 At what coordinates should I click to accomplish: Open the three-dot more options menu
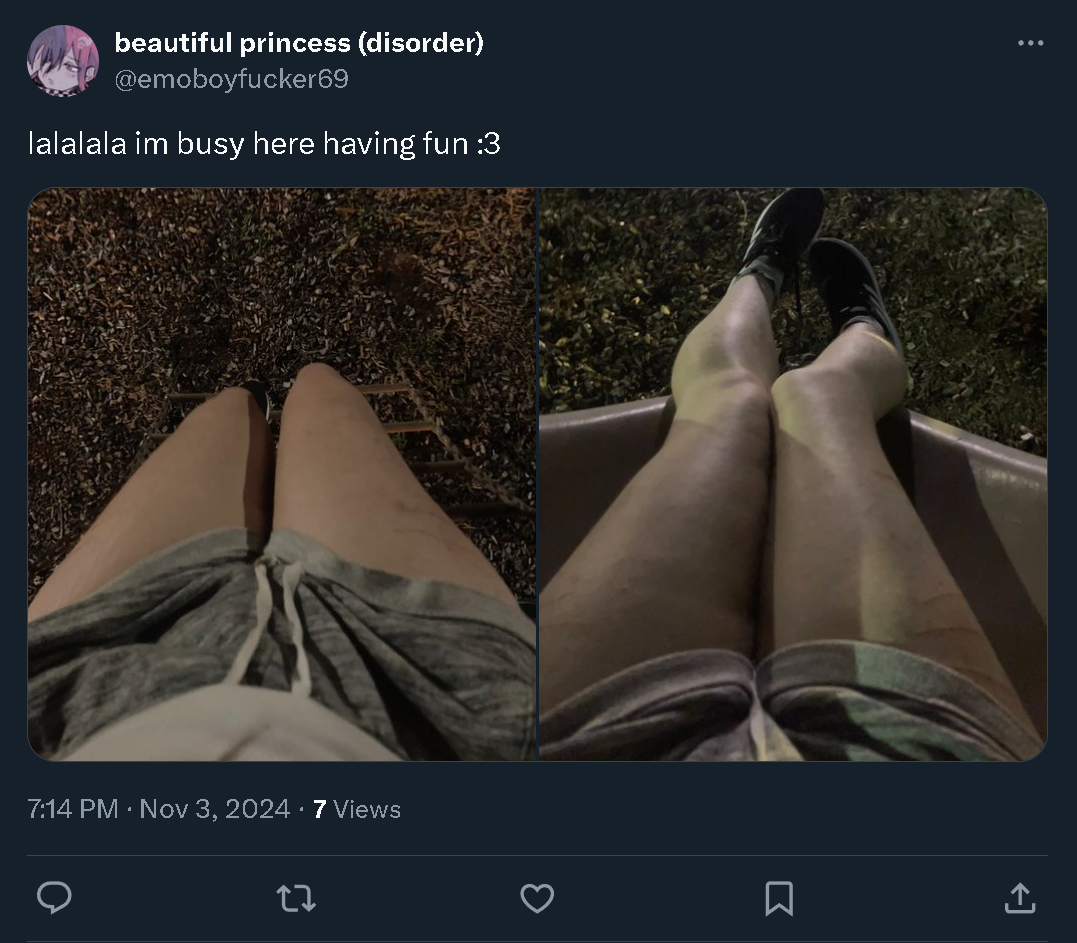point(1030,43)
